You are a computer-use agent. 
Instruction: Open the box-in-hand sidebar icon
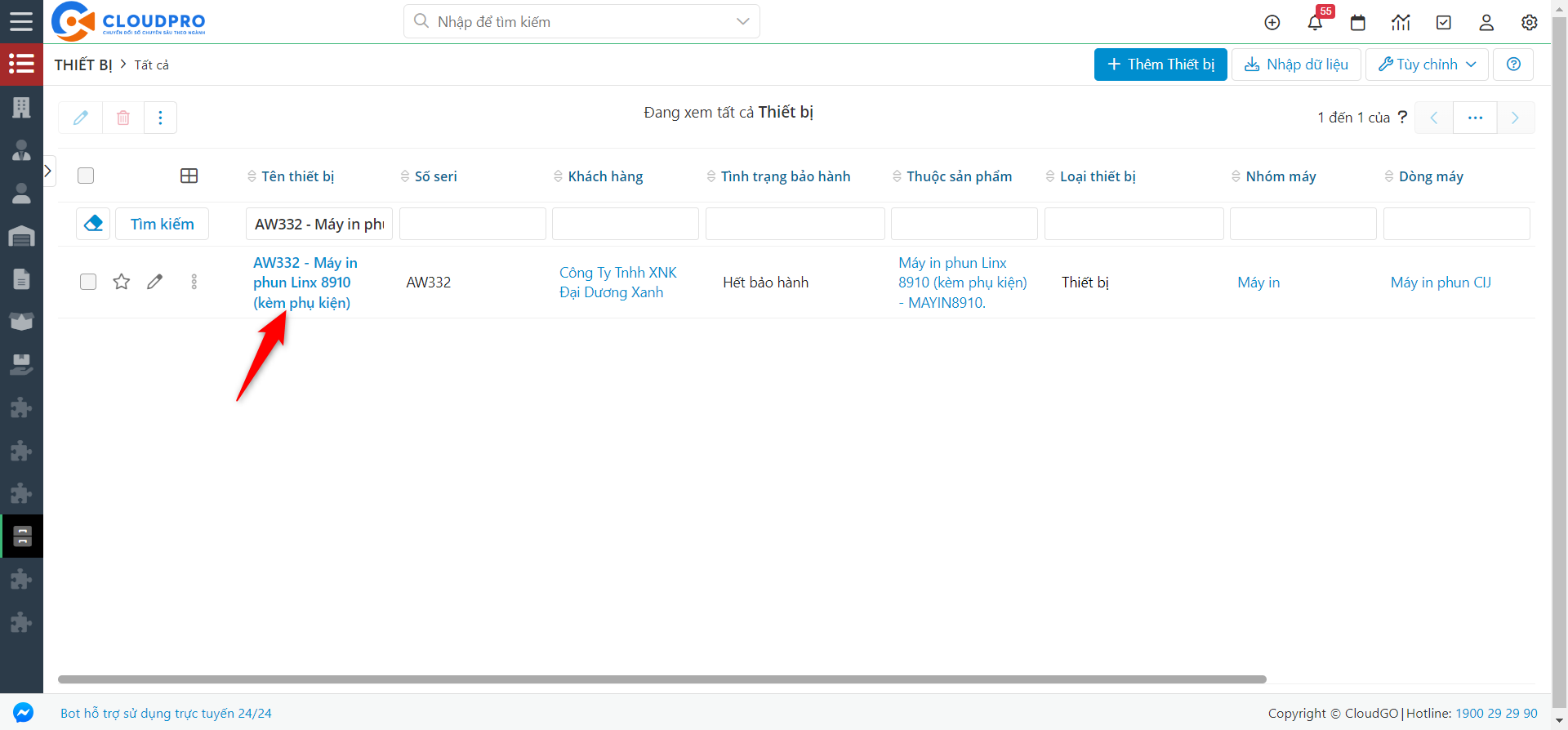[21, 364]
